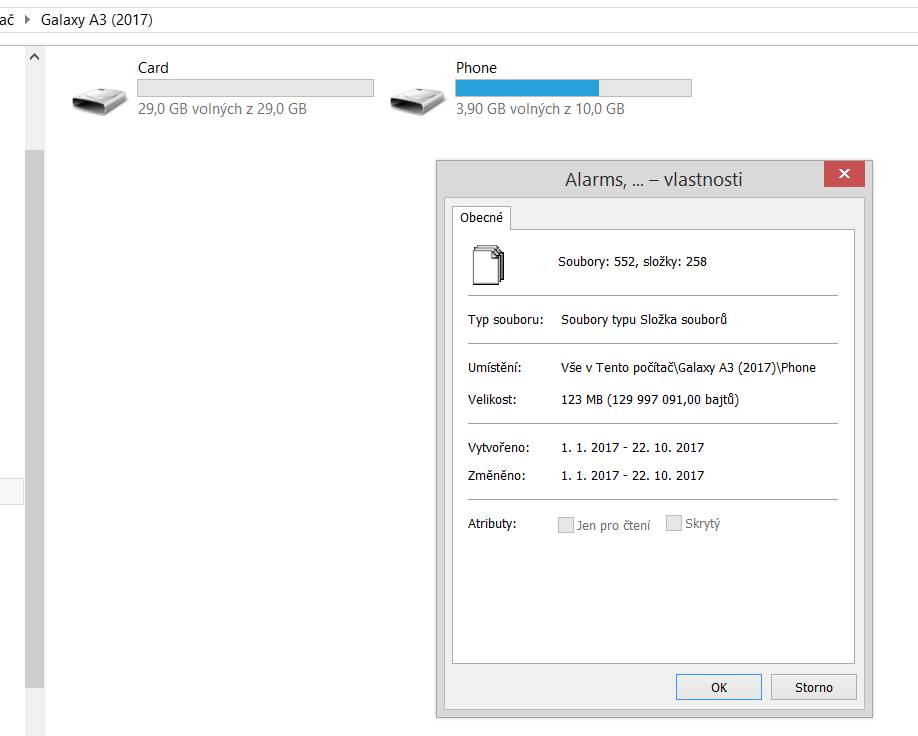Click '29,0 GB volných z 29,0 GB' text
This screenshot has height=736, width=918.
[222, 109]
